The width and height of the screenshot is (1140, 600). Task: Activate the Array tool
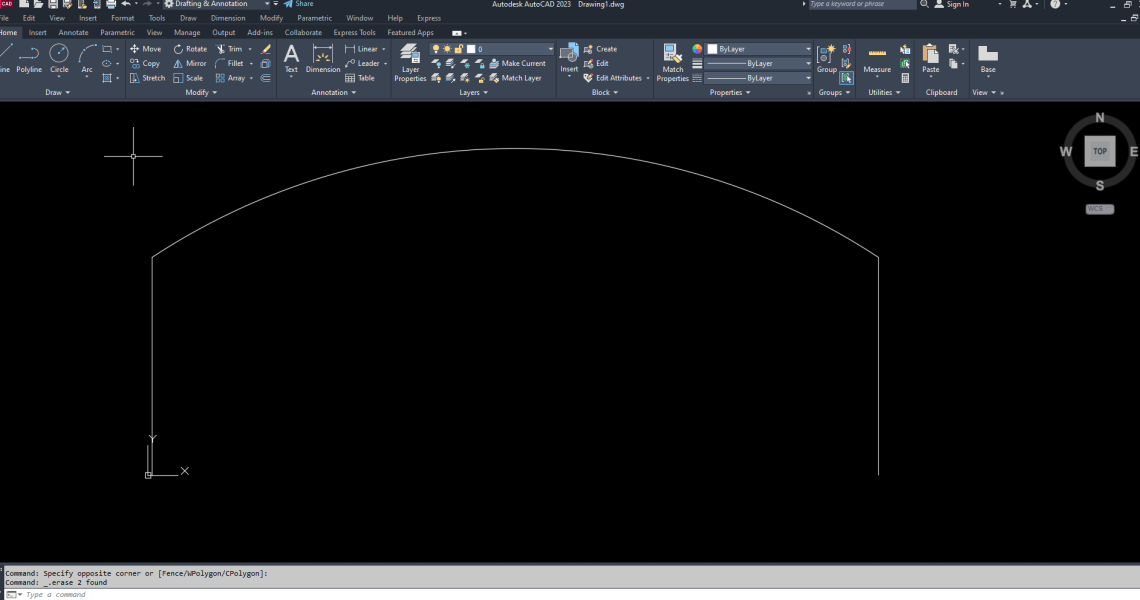tap(230, 78)
